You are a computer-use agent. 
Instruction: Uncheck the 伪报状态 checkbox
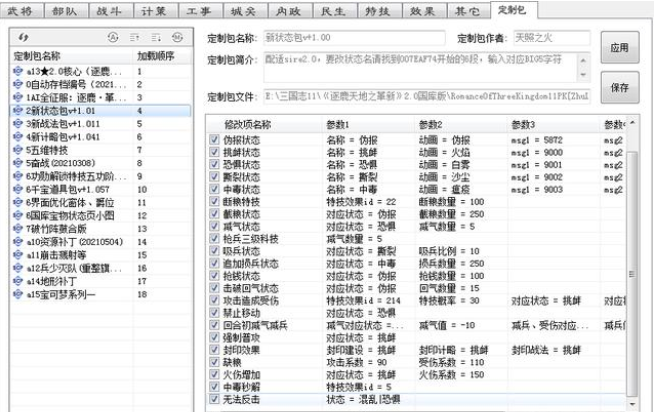[215, 139]
